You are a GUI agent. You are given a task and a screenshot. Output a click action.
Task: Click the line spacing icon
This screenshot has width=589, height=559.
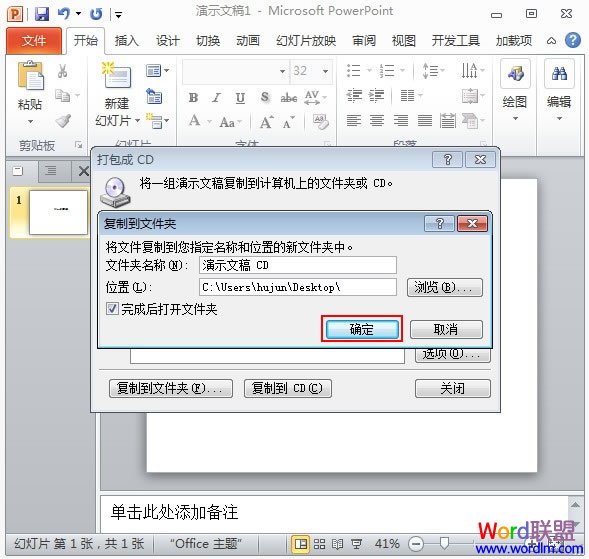[430, 71]
